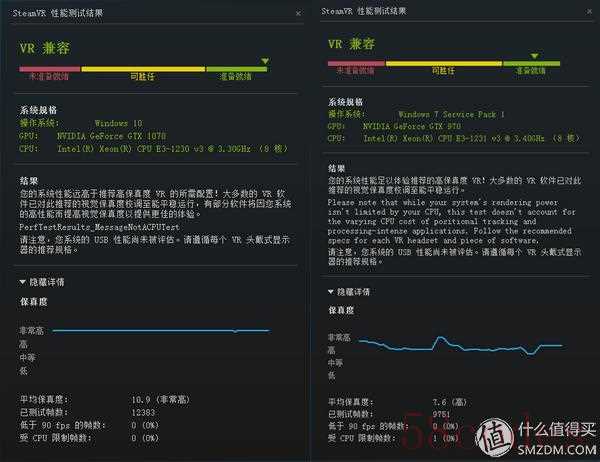Collapse 隐藏详情 in the GTX 970 window
The height and width of the screenshot is (462, 600).
coord(349,292)
